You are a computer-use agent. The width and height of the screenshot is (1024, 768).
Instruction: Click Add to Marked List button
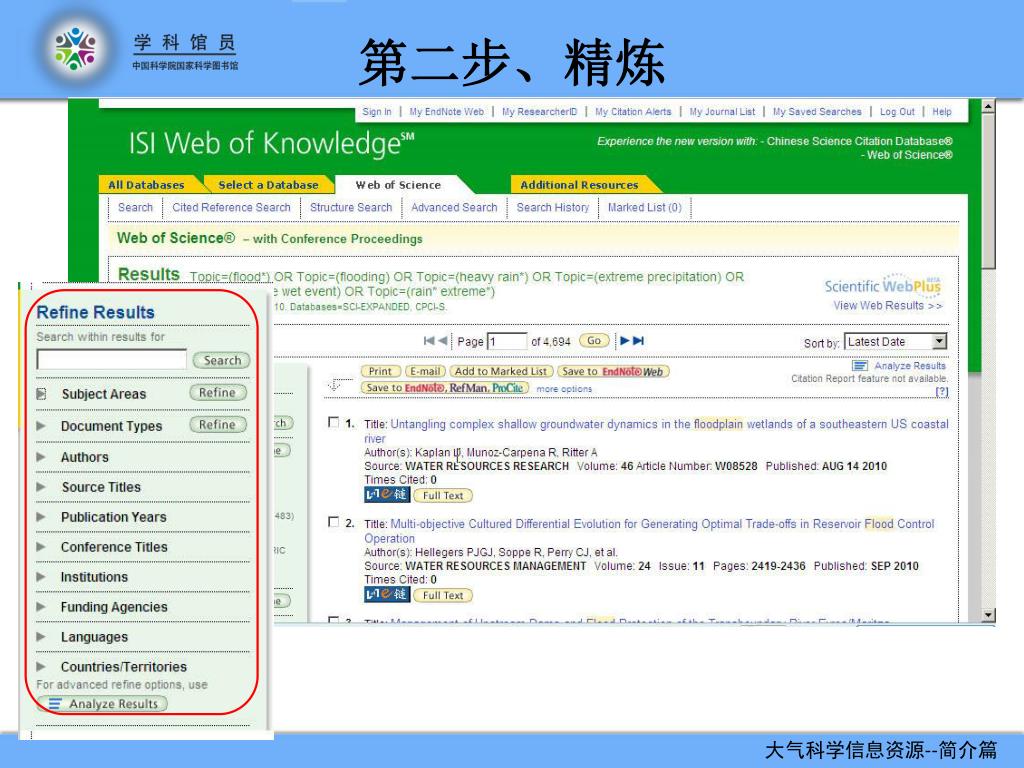point(501,371)
